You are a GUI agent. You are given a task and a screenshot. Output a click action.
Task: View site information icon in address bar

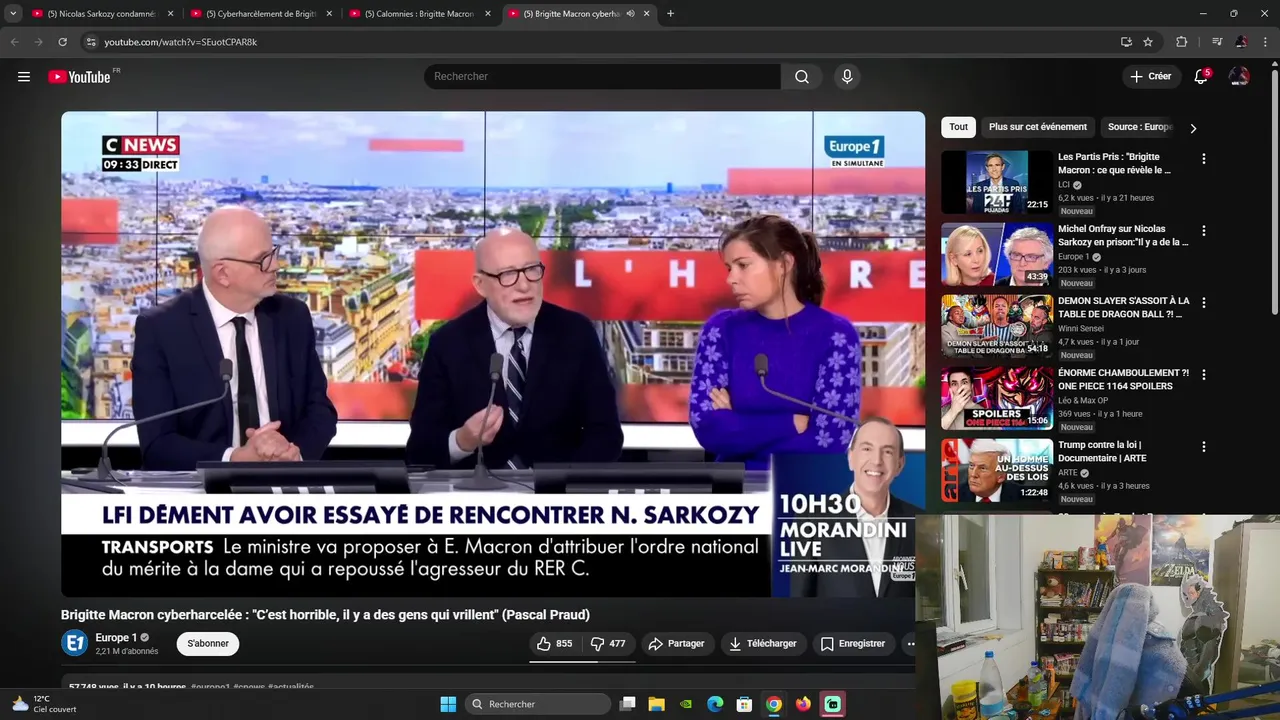91,42
